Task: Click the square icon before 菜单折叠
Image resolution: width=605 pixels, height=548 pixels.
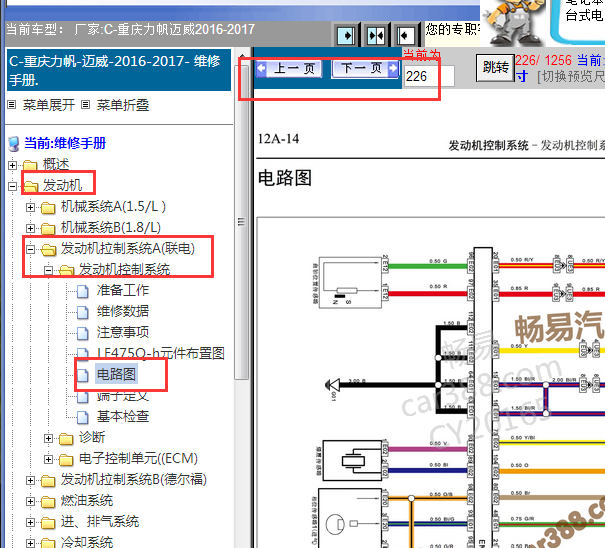Action: (x=86, y=105)
